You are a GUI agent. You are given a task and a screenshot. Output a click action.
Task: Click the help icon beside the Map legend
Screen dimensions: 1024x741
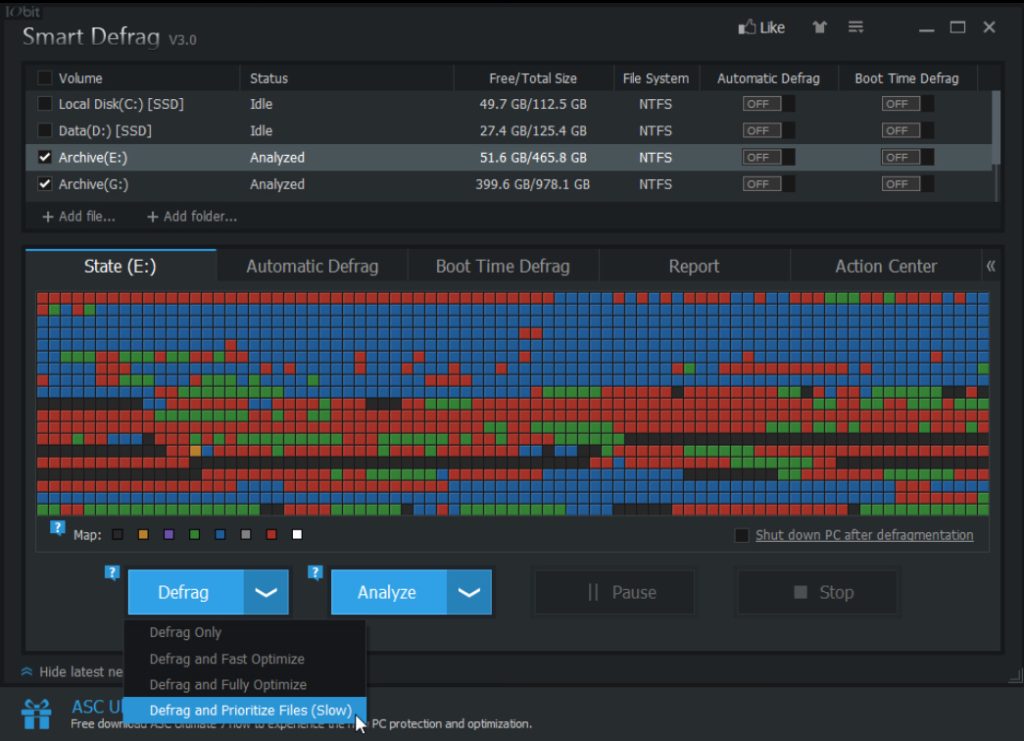tap(57, 529)
